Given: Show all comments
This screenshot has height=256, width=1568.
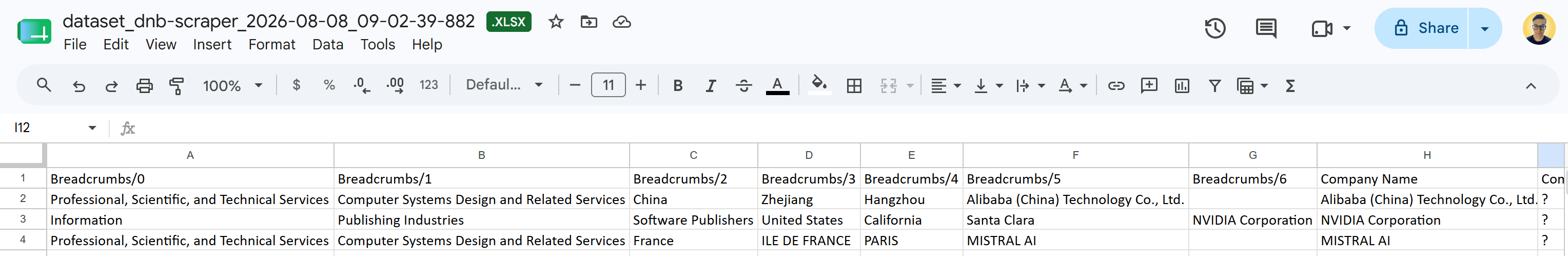Looking at the screenshot, I should coord(1266,28).
